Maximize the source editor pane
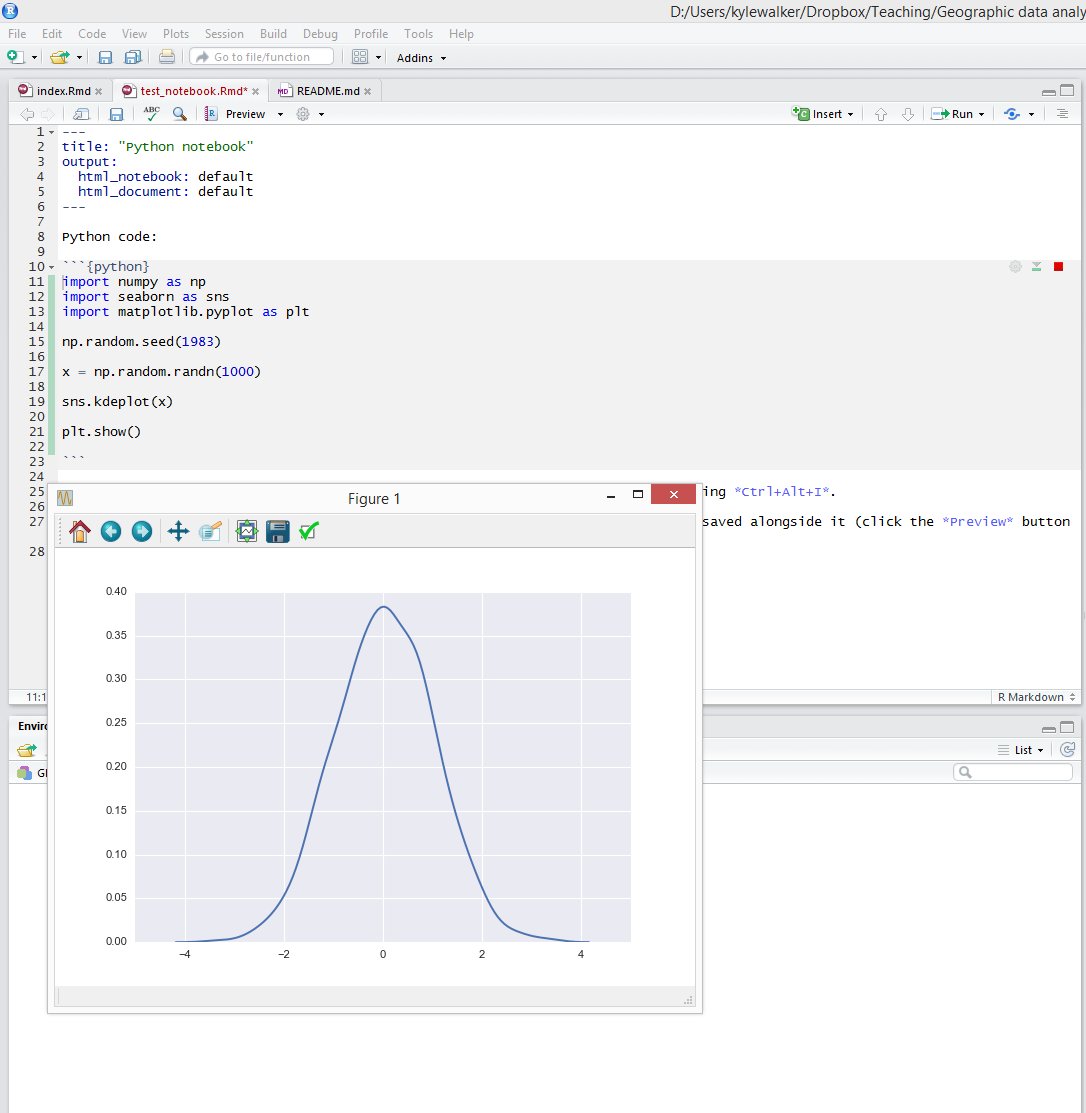Screen dimensions: 1086x1113 [x=1067, y=90]
